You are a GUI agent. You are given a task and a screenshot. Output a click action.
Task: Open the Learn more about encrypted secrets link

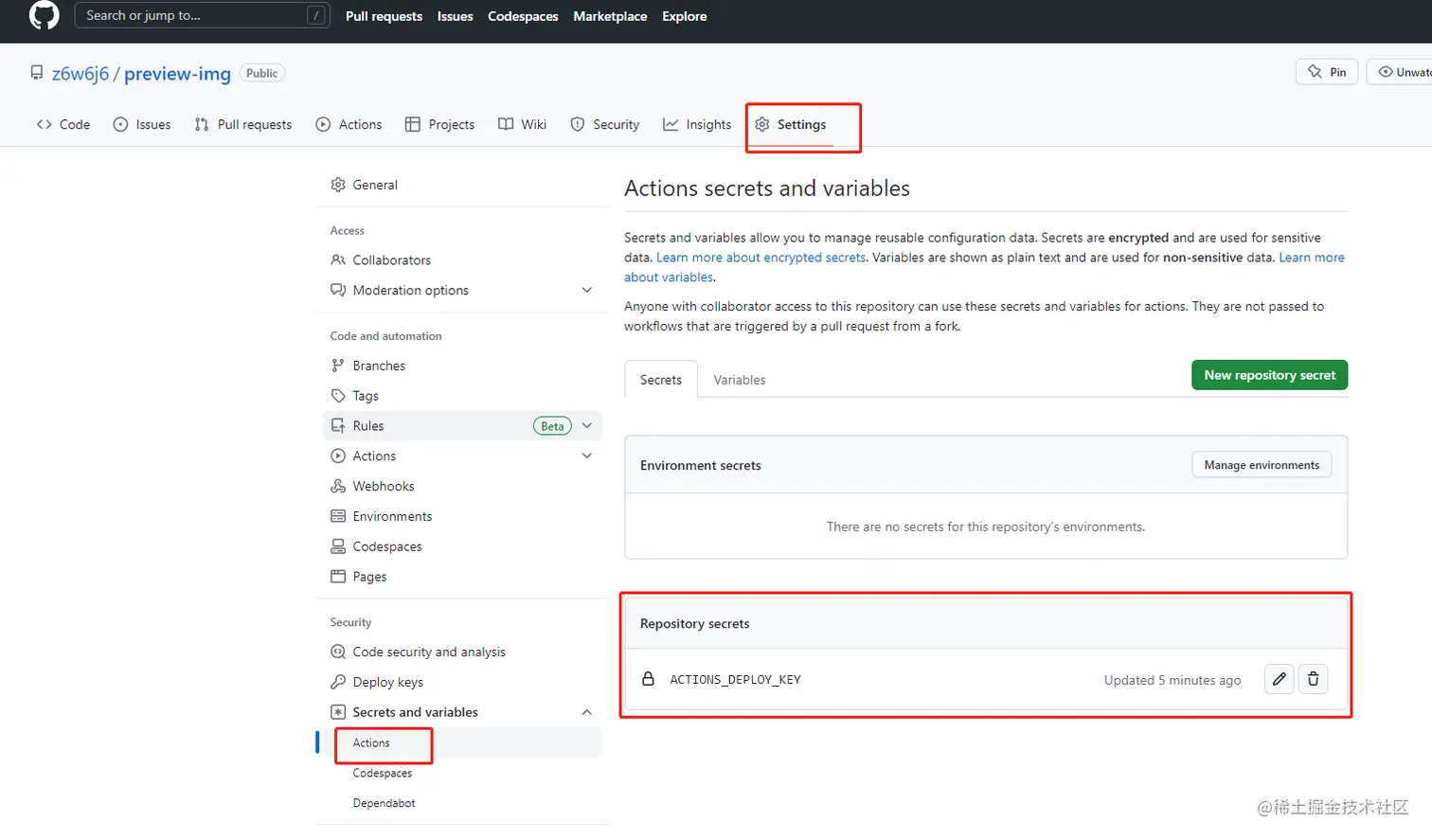pos(761,258)
